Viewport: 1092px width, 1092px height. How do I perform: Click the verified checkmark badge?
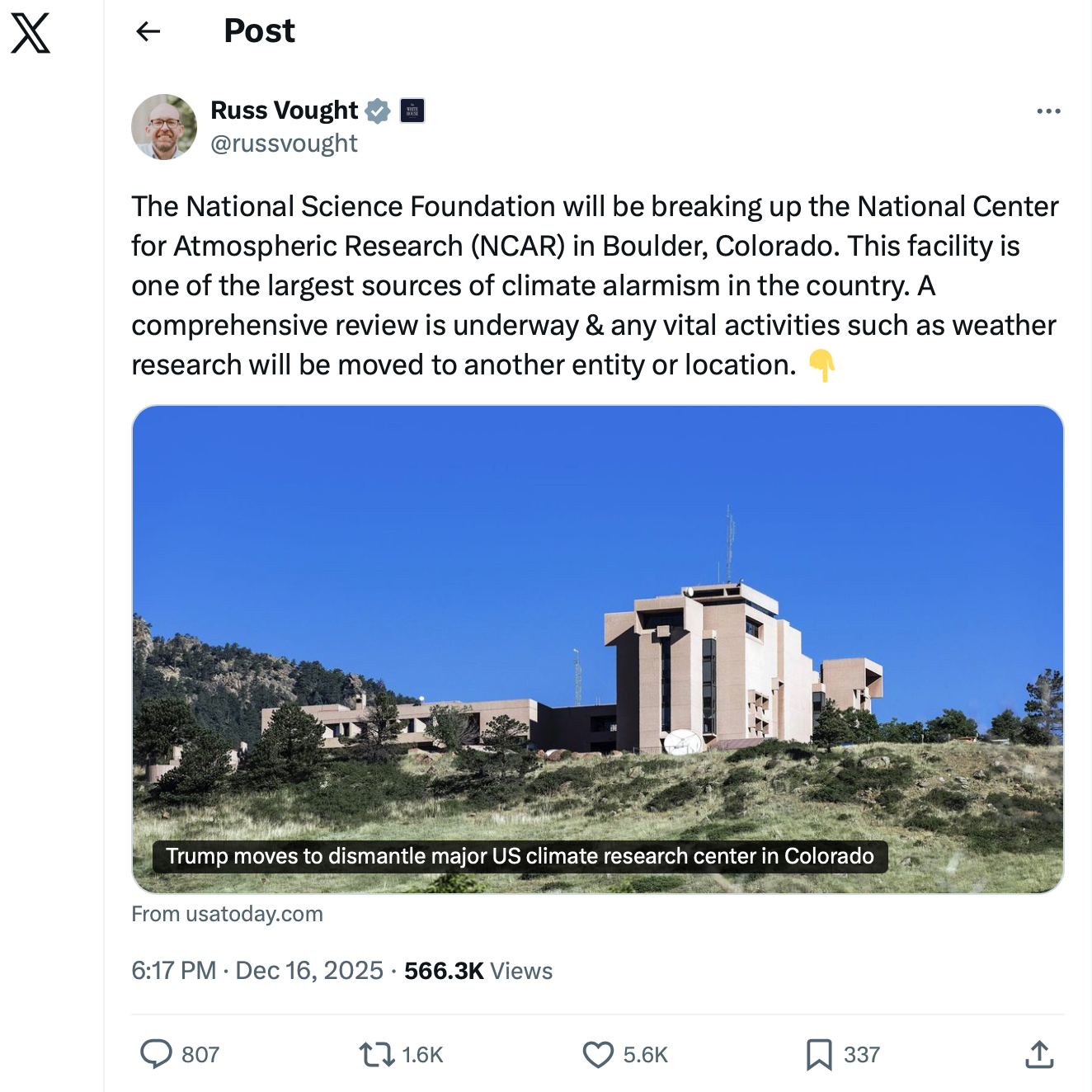pos(378,111)
